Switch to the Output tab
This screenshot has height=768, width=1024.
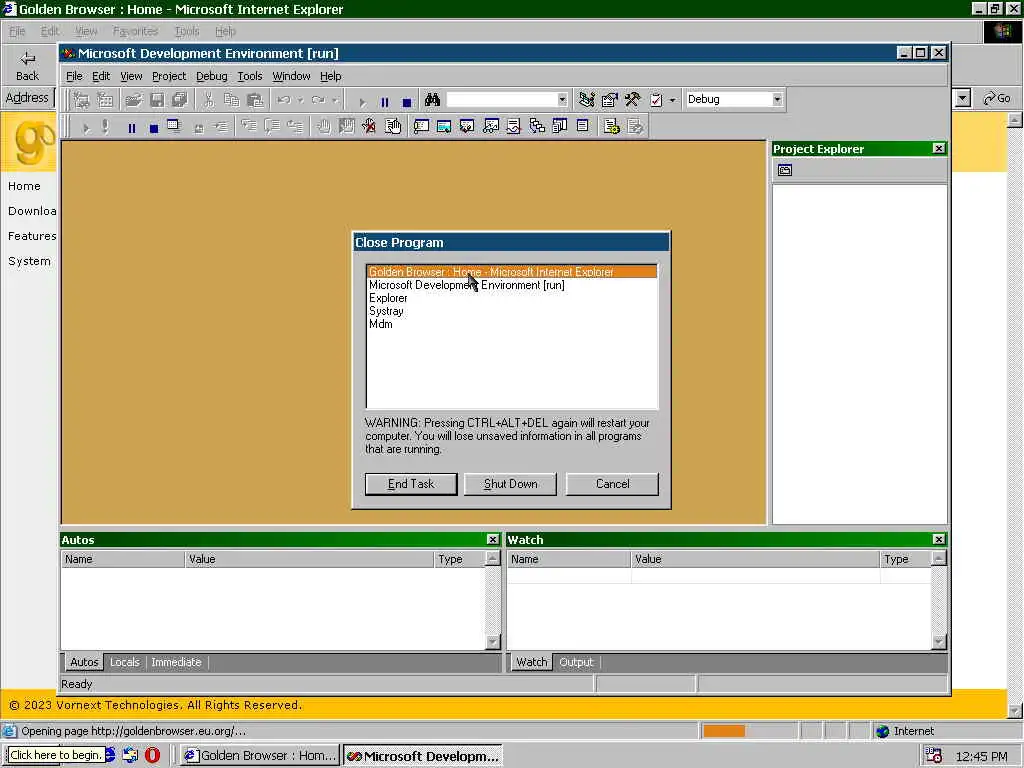click(576, 662)
